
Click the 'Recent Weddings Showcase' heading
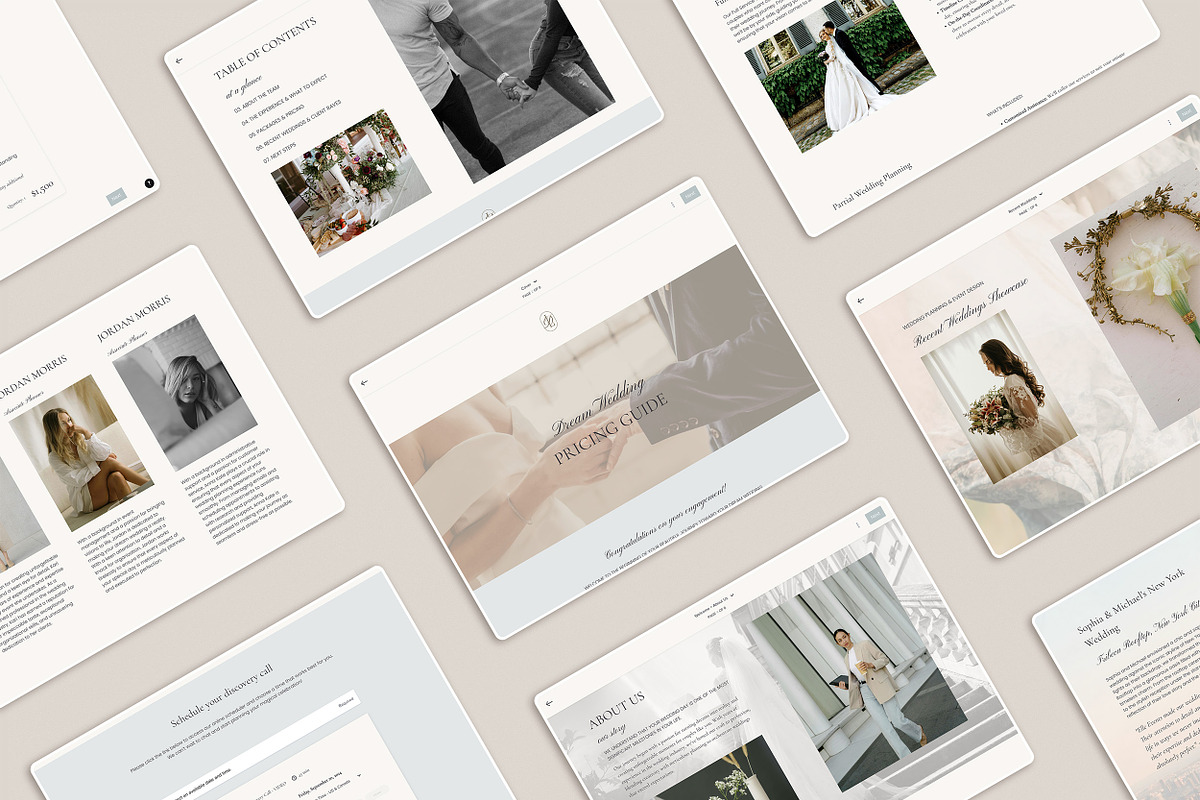[x=970, y=312]
